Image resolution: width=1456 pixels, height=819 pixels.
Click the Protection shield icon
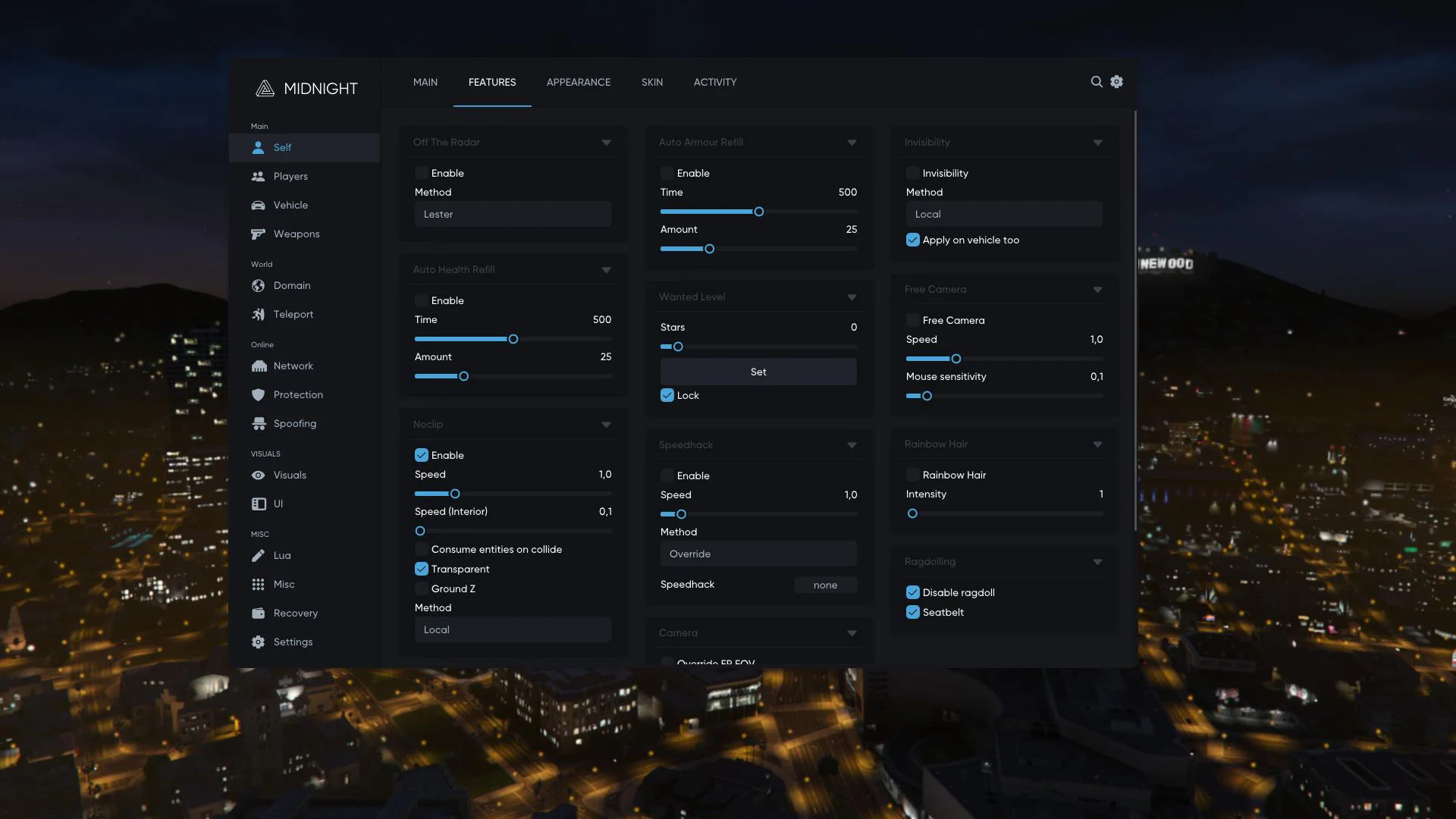(259, 395)
